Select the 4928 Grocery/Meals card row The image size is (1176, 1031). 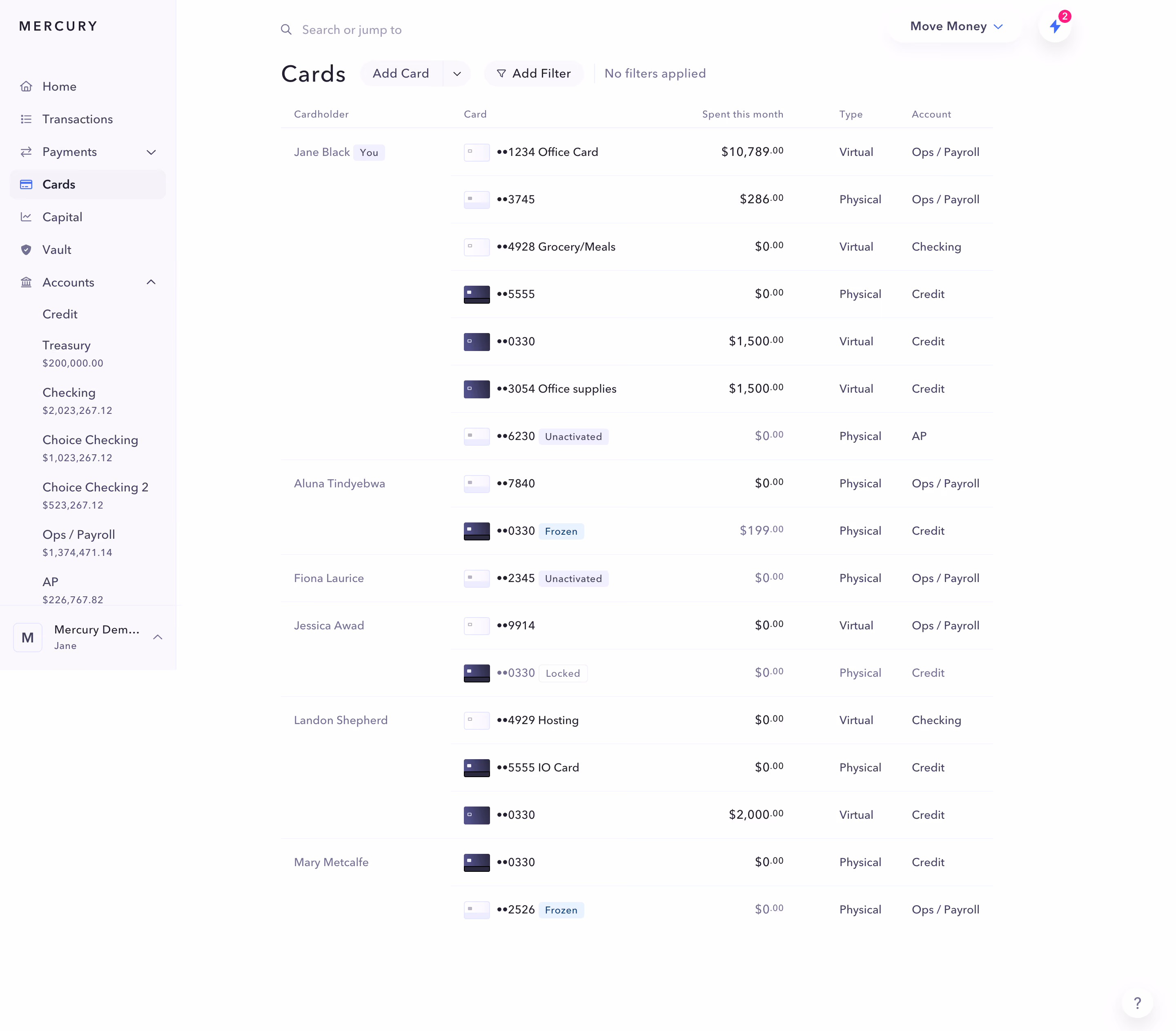click(722, 247)
